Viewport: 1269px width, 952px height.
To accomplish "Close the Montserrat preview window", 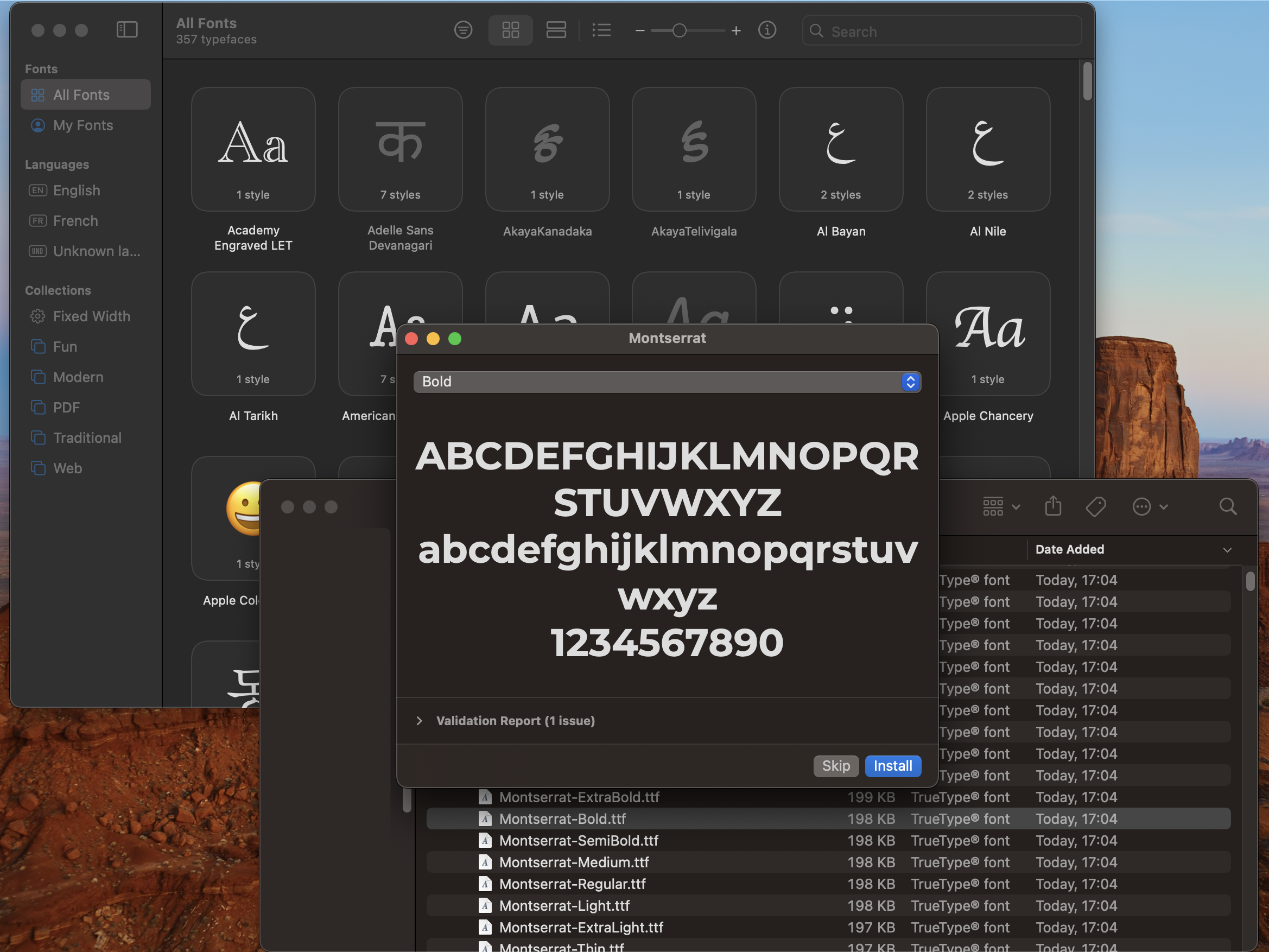I will click(x=411, y=339).
